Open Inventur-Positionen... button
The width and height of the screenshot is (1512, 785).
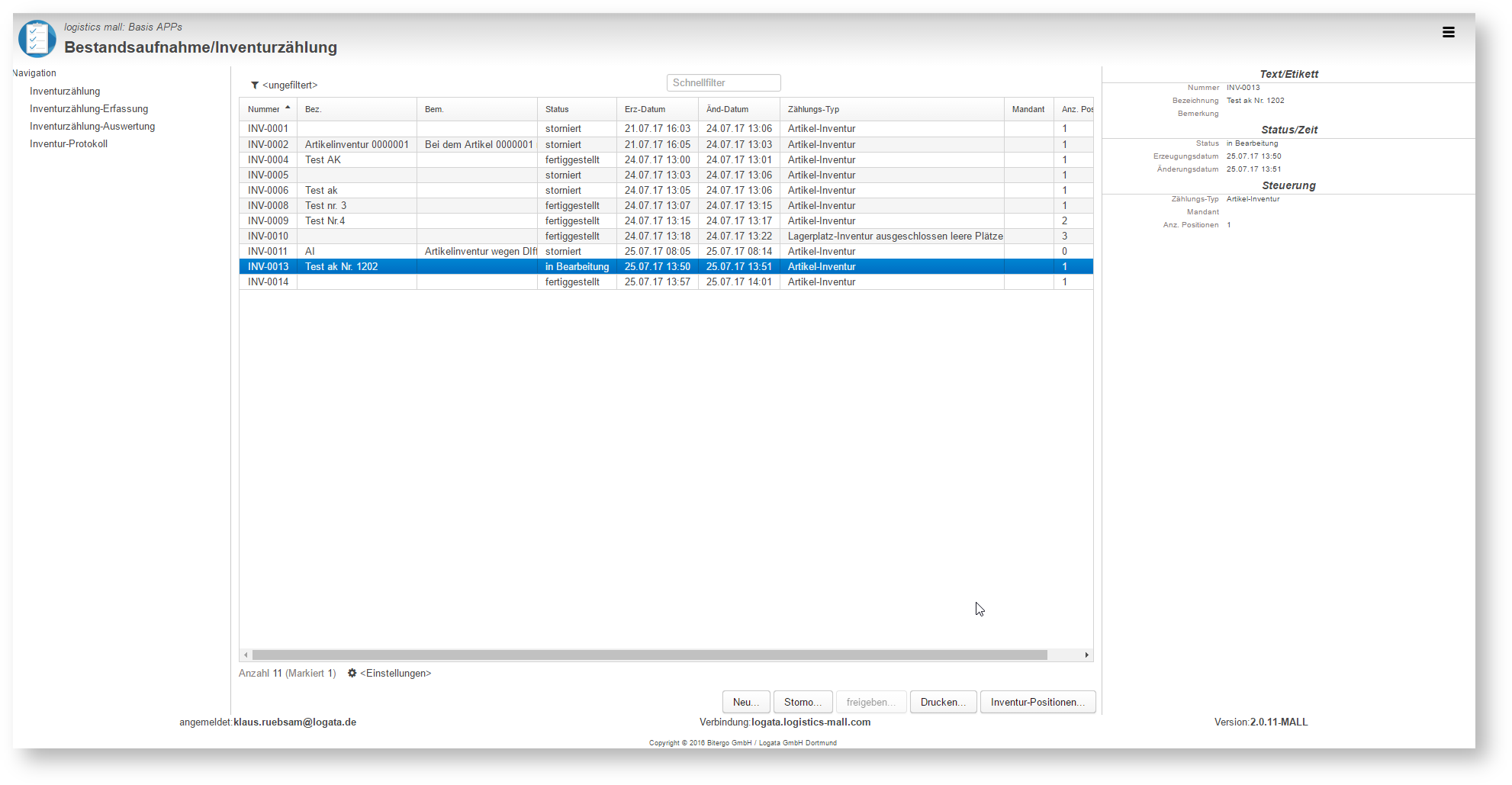point(1037,702)
